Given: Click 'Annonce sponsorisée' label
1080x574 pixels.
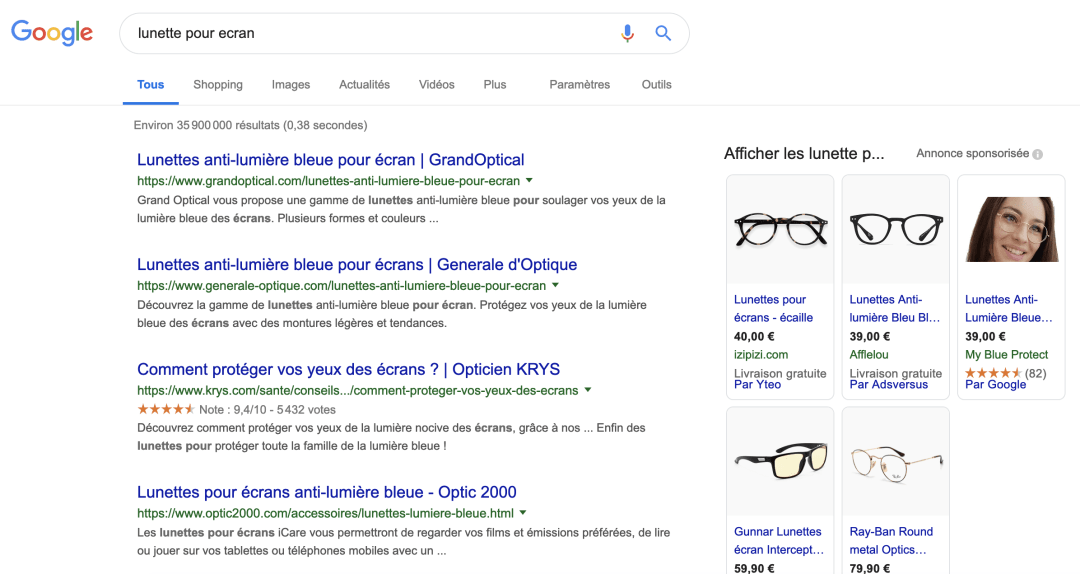Looking at the screenshot, I should click(x=973, y=154).
